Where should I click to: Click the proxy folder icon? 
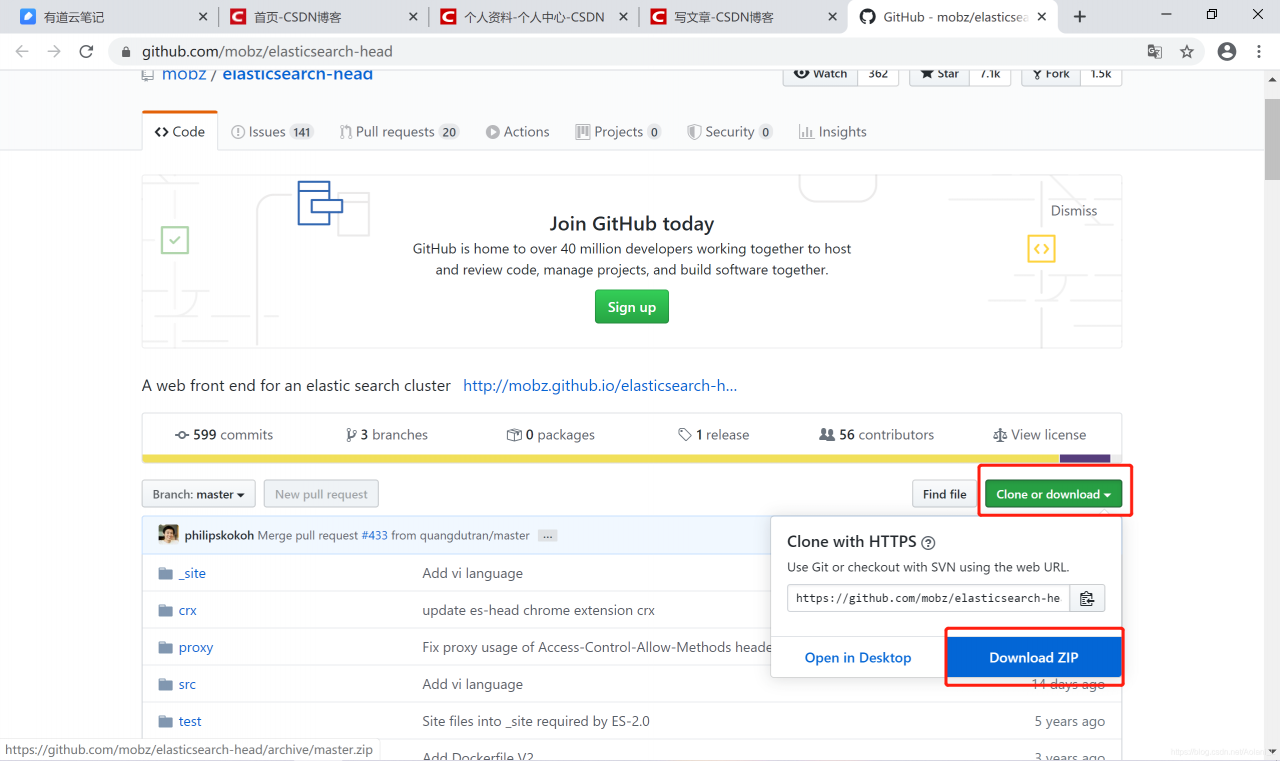(x=166, y=647)
